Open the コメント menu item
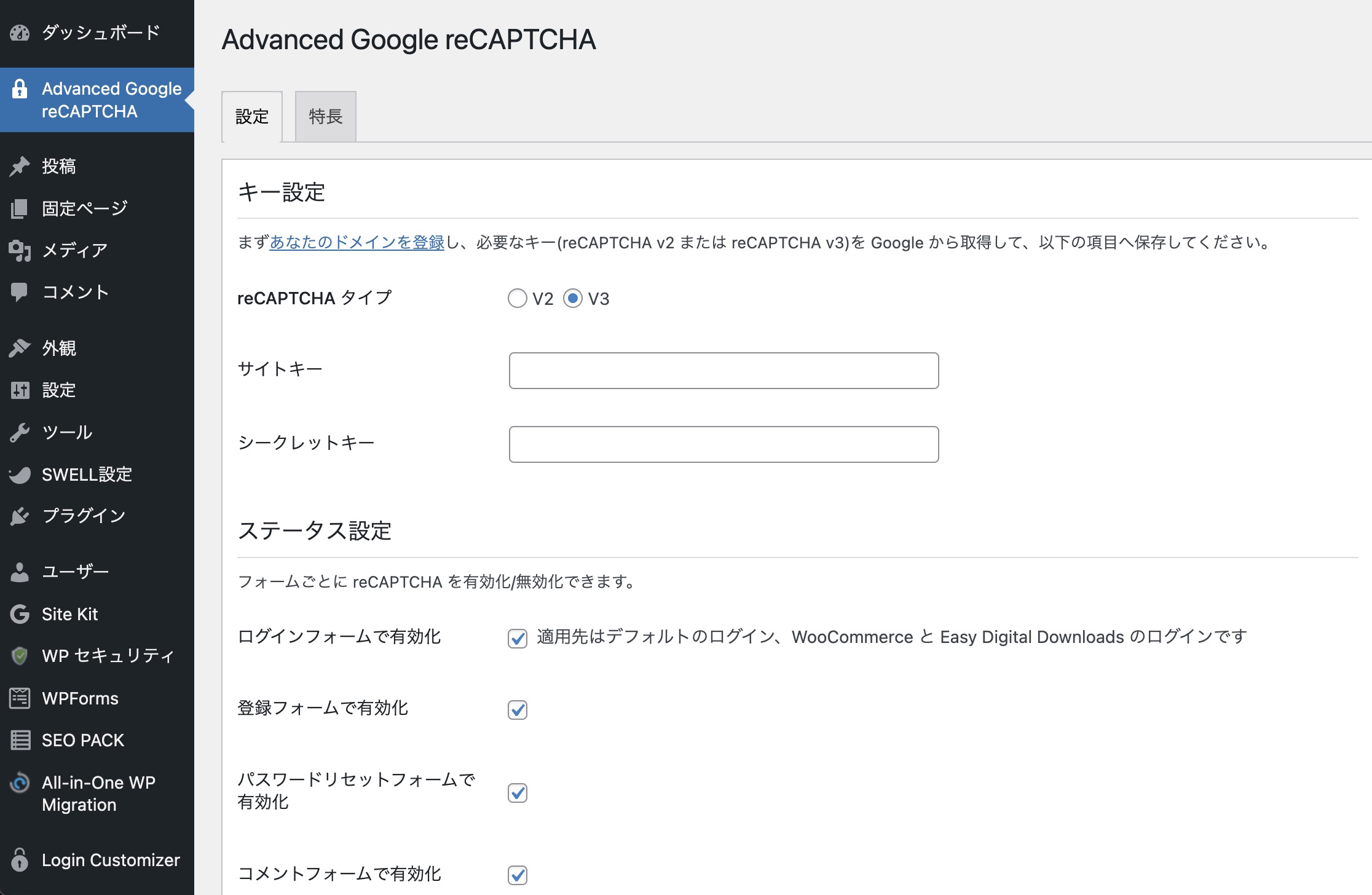1372x895 pixels. point(97,292)
